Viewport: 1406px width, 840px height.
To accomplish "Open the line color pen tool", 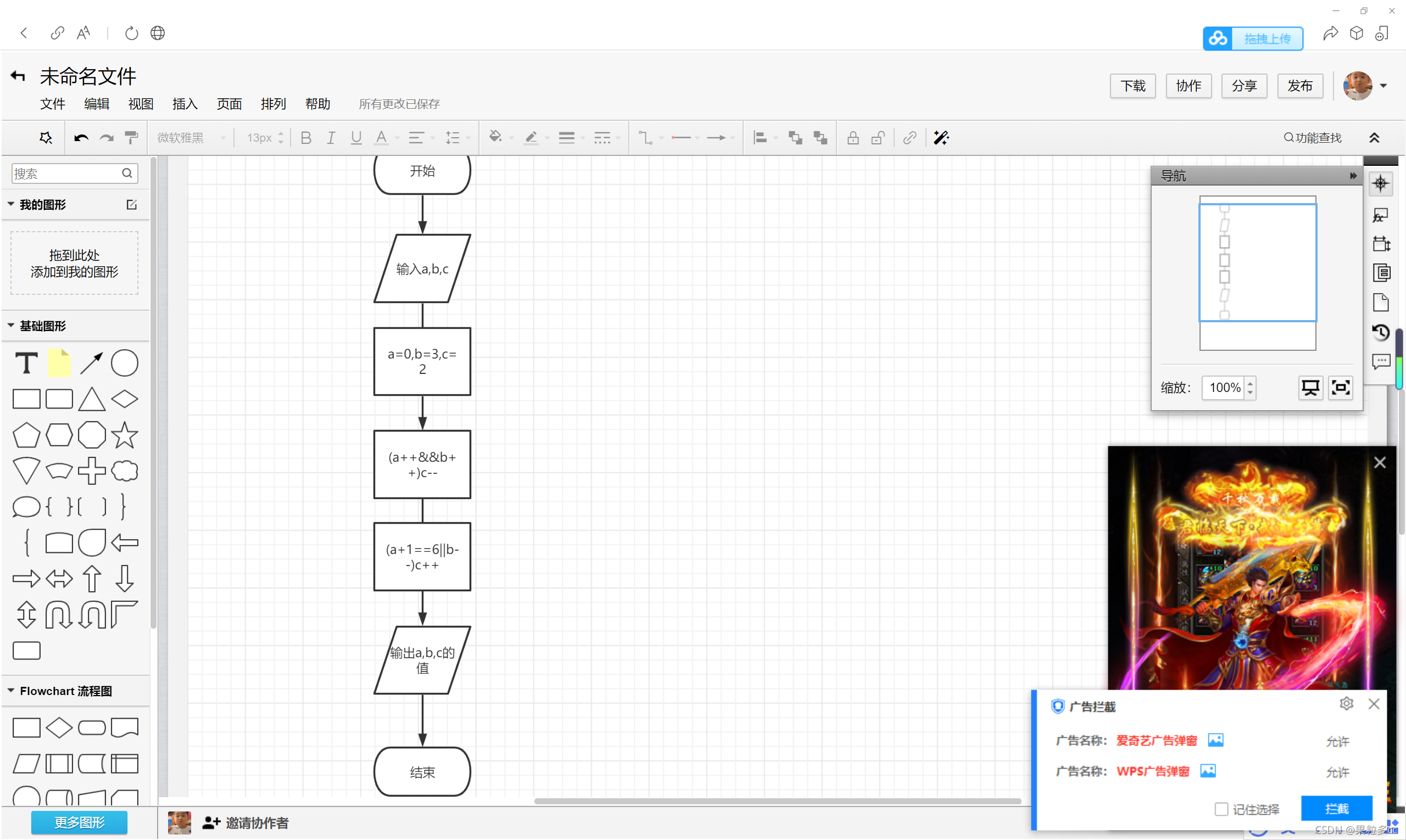I will (531, 138).
